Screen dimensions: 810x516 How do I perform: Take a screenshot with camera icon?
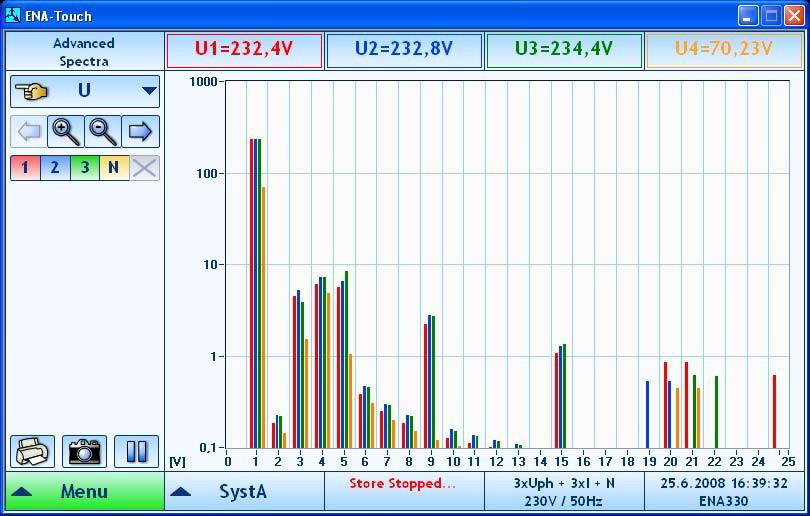(85, 451)
